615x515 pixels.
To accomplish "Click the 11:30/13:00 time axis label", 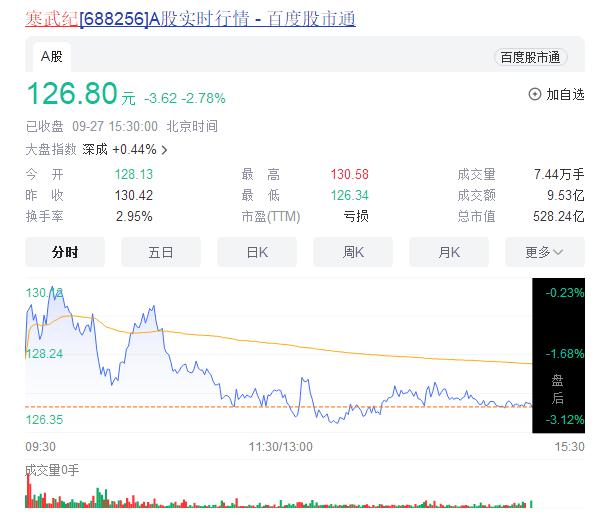I will (281, 446).
